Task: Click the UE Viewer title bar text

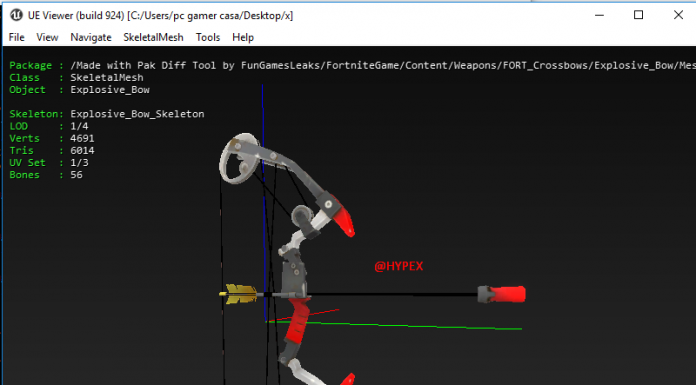Action: [160, 16]
